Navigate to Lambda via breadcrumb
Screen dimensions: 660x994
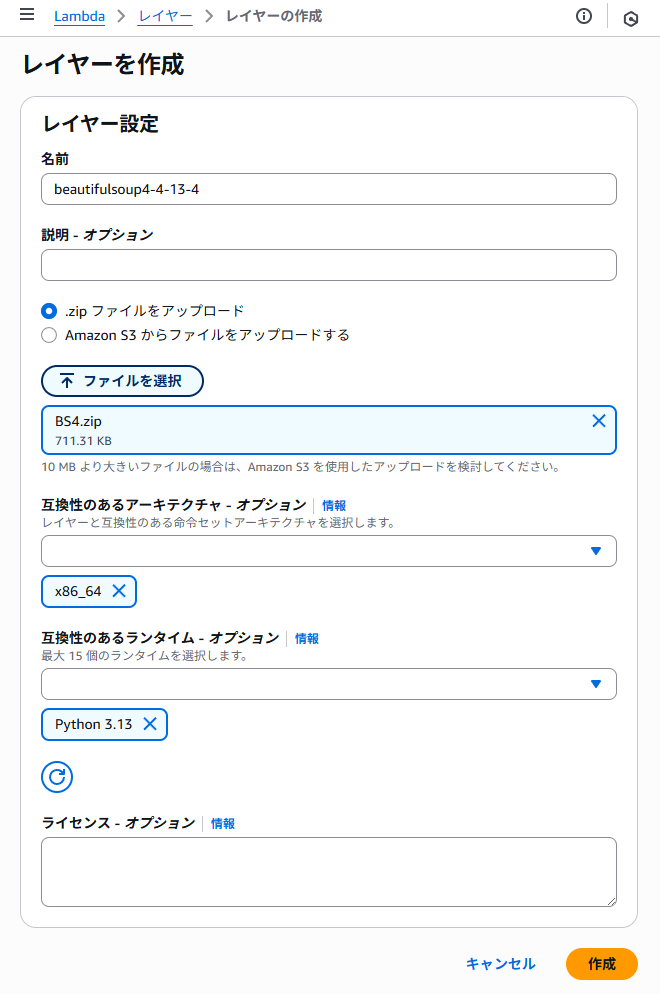[x=79, y=16]
